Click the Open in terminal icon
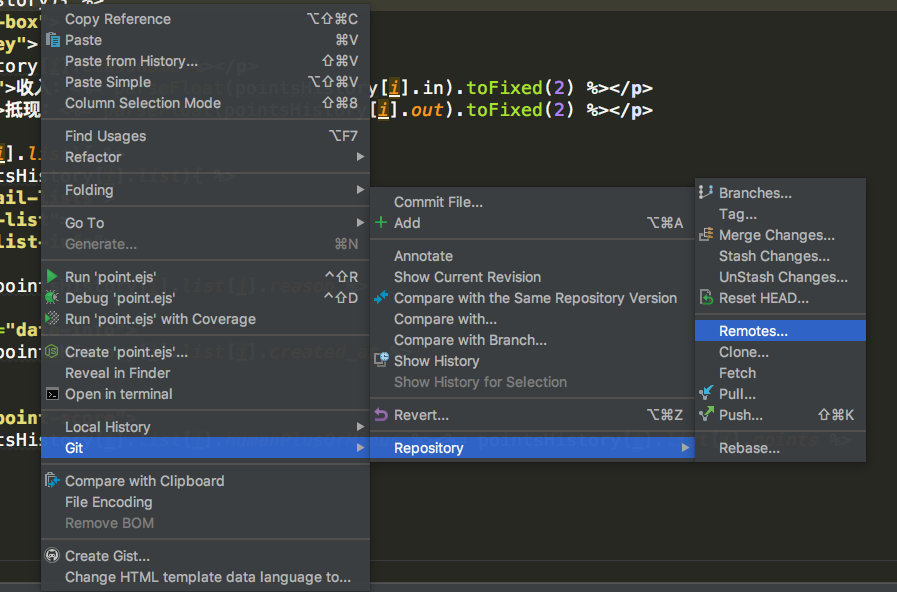 pos(53,394)
